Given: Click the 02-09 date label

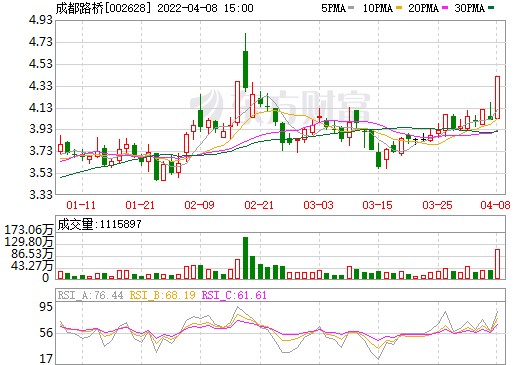Looking at the screenshot, I should tap(200, 205).
